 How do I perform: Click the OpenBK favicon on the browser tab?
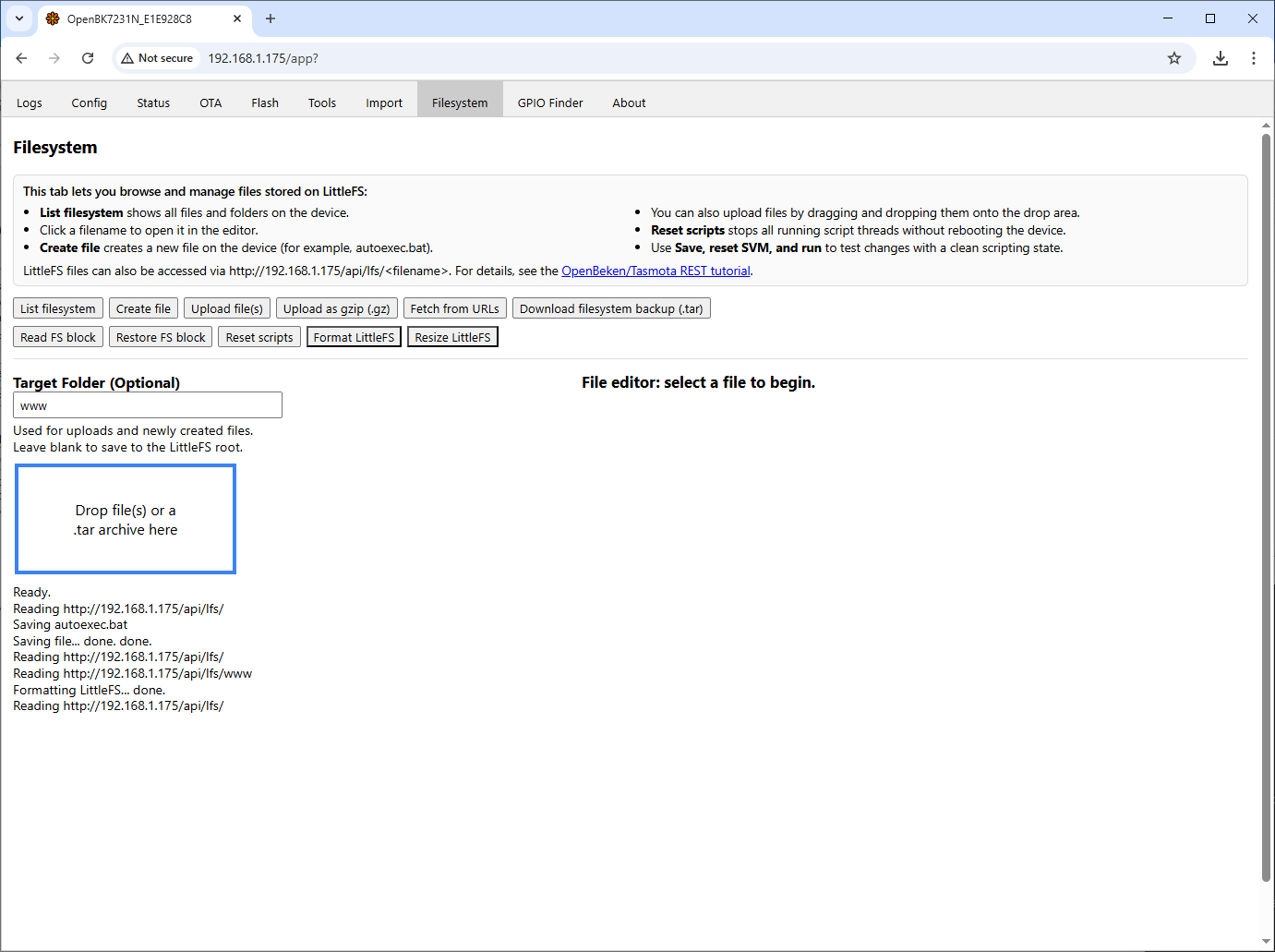53,18
